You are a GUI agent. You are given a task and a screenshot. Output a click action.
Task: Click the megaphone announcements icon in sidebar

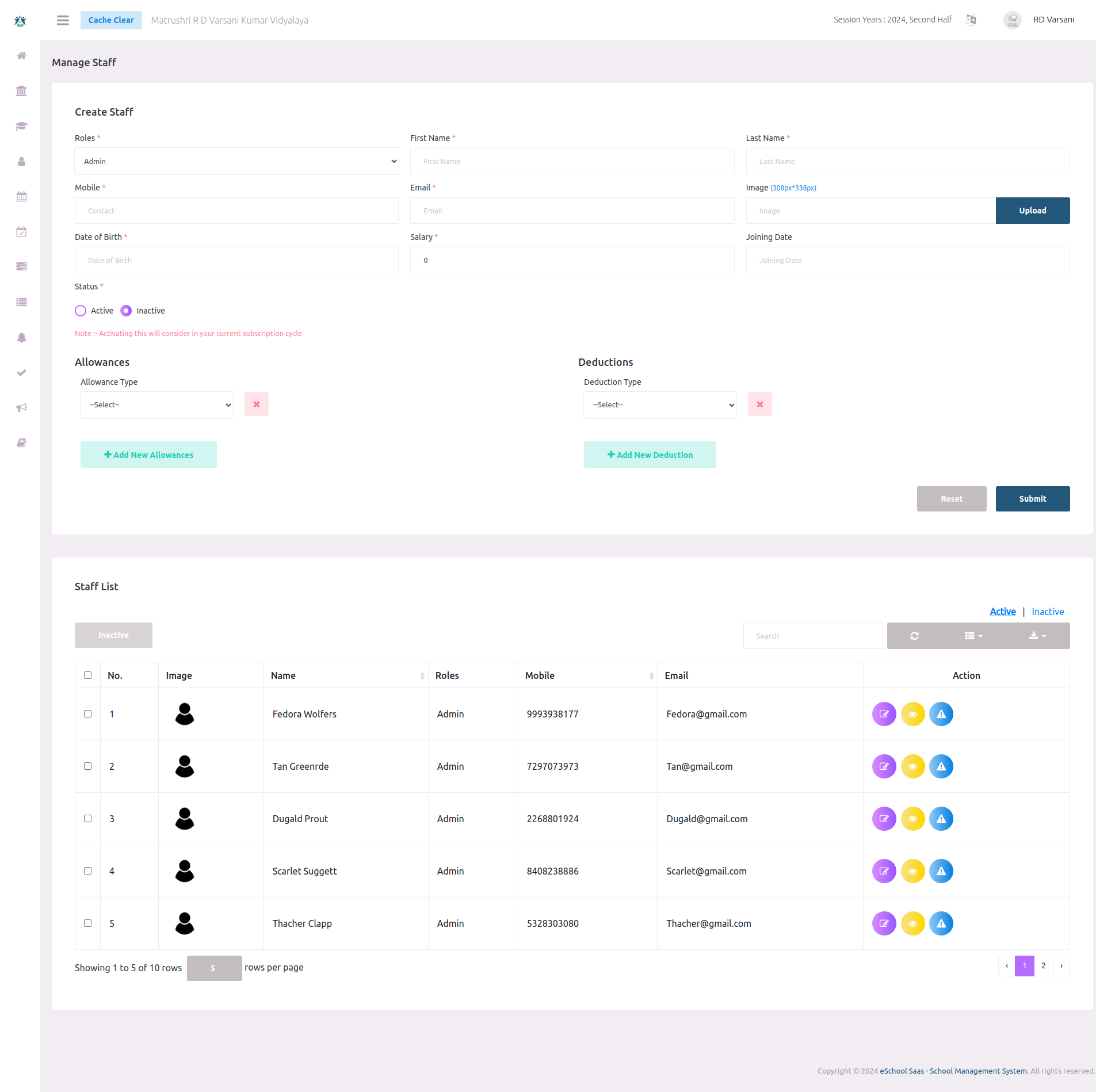click(x=21, y=407)
